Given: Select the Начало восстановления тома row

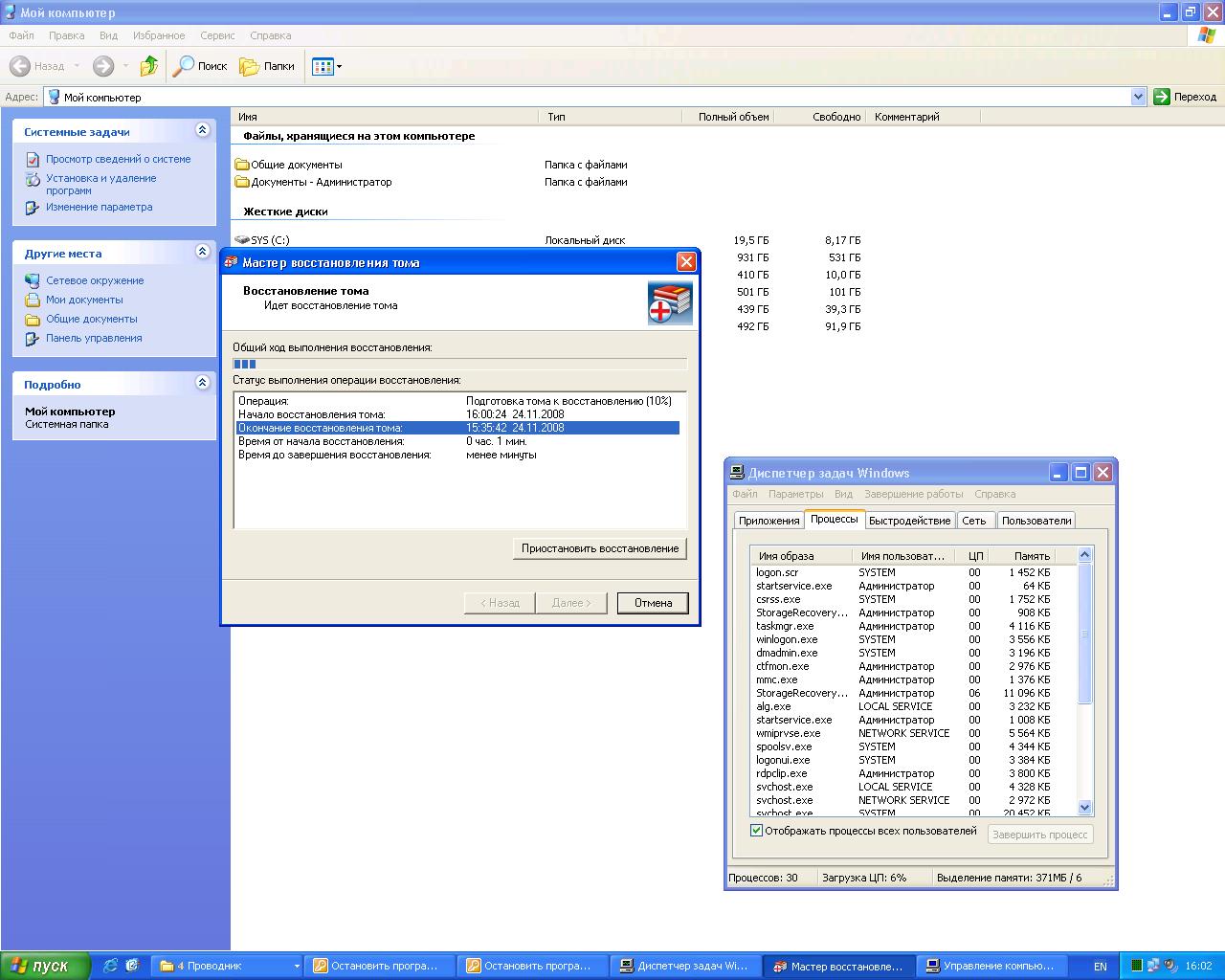Looking at the screenshot, I should (x=457, y=414).
